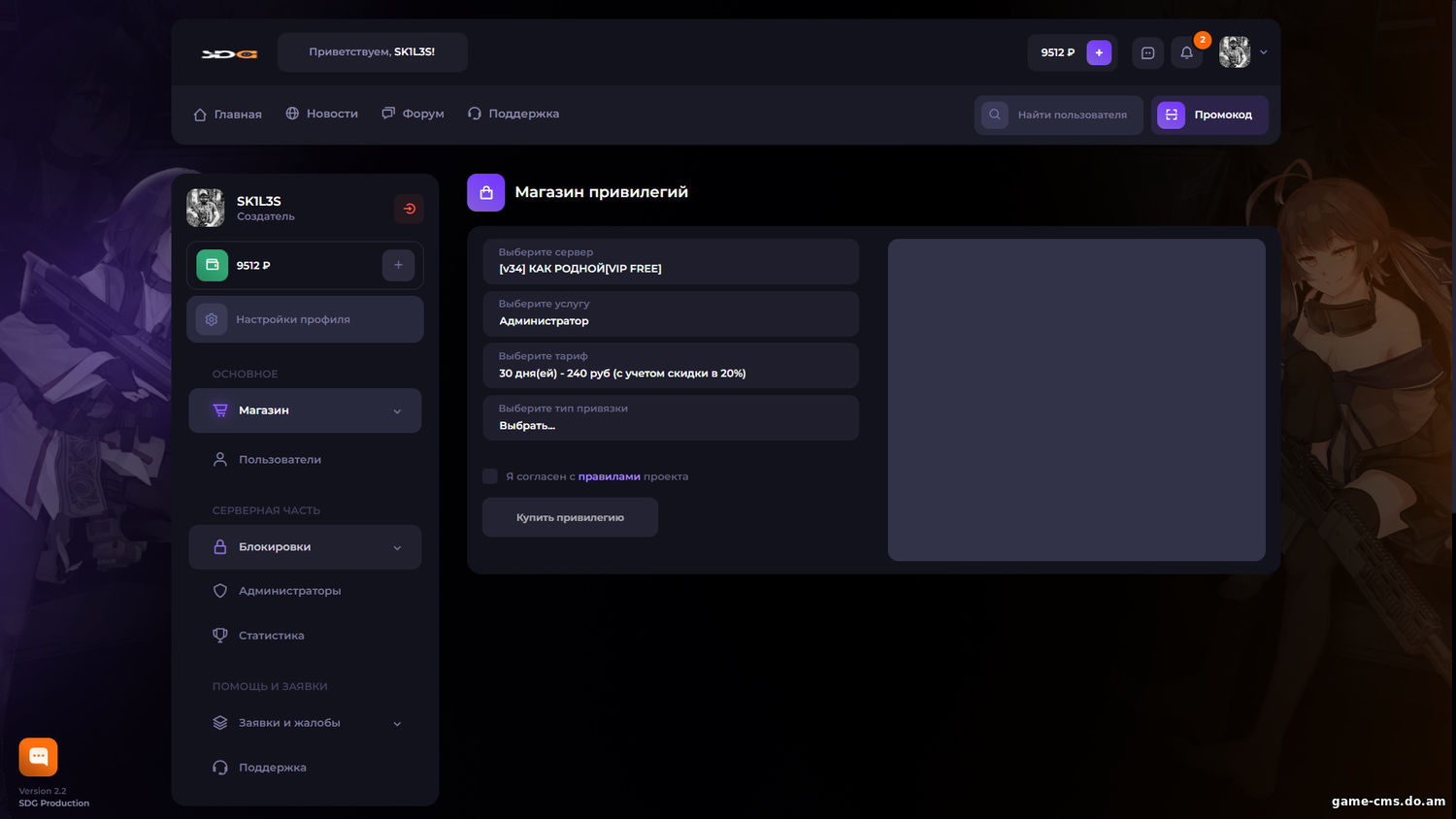Open the messages icon in header
The image size is (1456, 819).
[x=1147, y=52]
